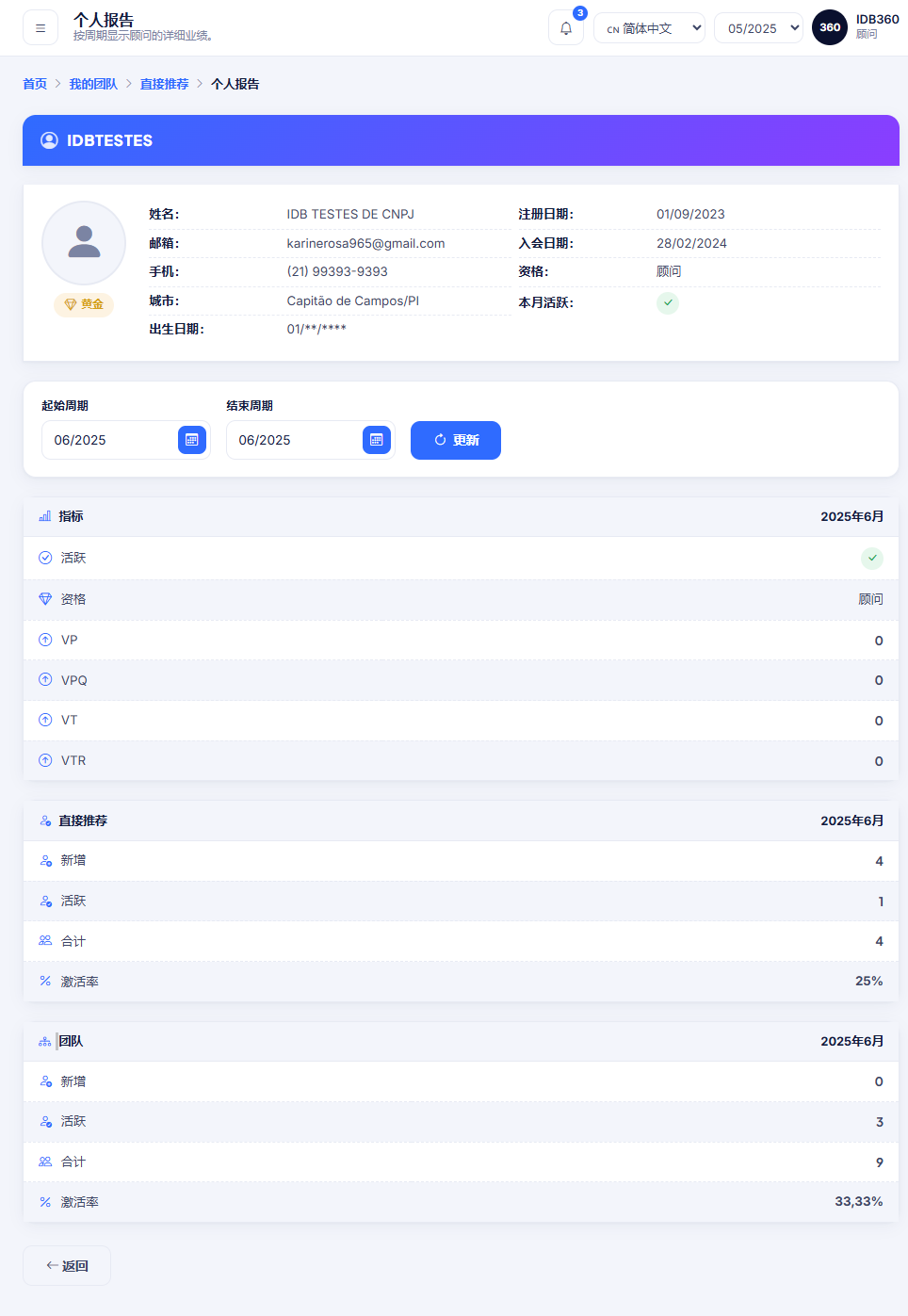This screenshot has height=1316, width=908.
Task: Click the phone number (21) 99393-9393
Action: point(337,271)
